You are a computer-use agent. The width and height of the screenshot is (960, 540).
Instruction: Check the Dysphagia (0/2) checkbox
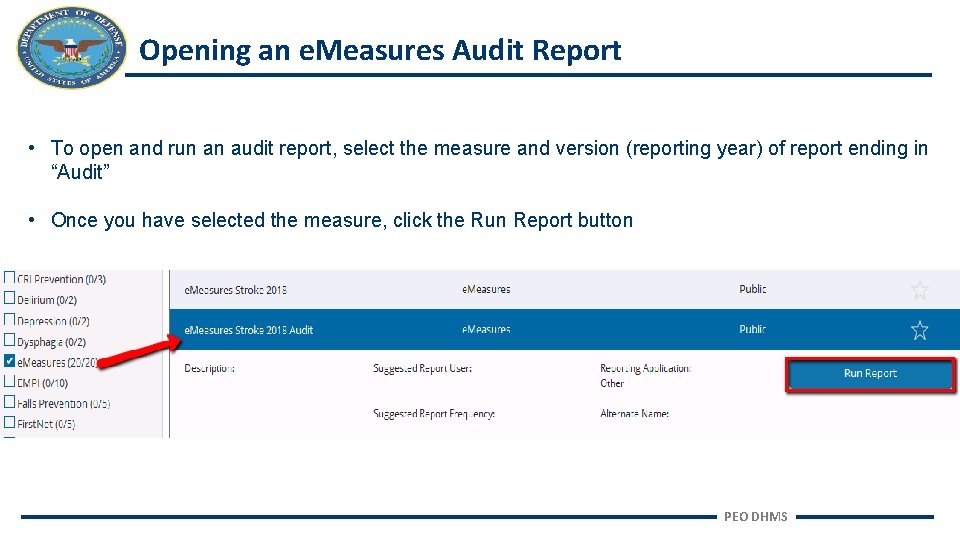click(x=9, y=340)
